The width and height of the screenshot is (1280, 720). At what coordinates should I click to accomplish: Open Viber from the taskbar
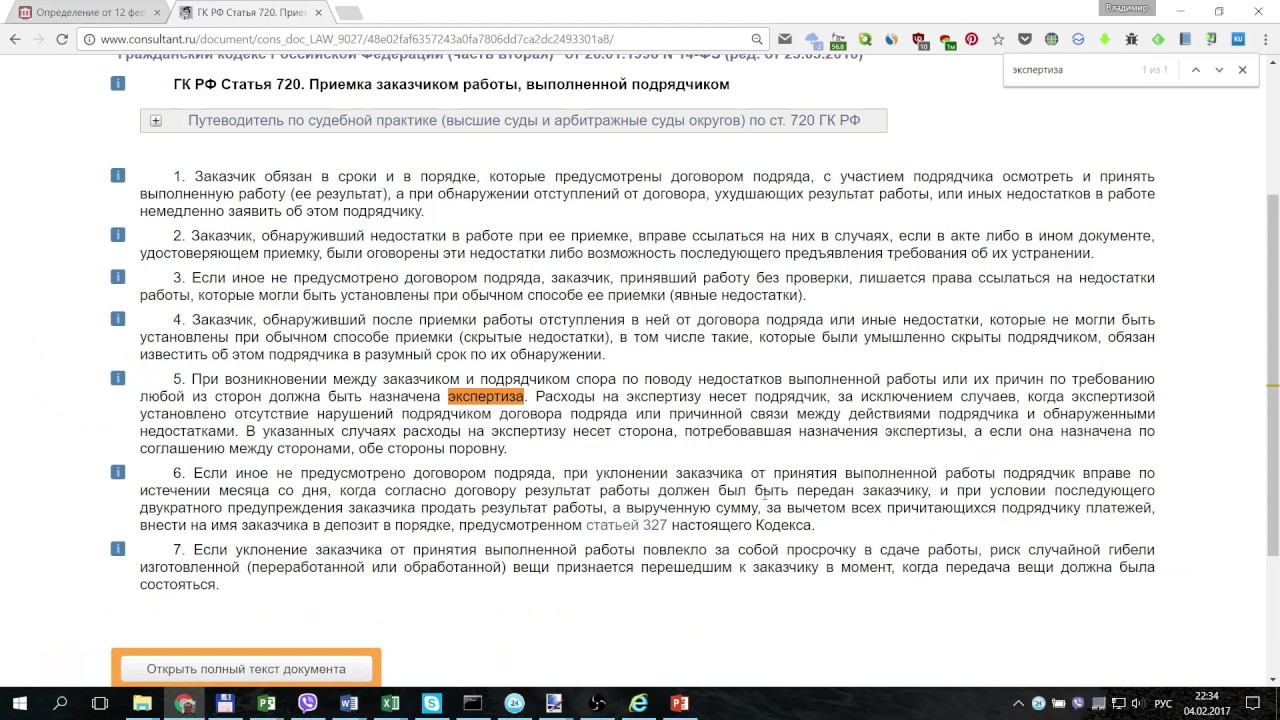coord(308,703)
